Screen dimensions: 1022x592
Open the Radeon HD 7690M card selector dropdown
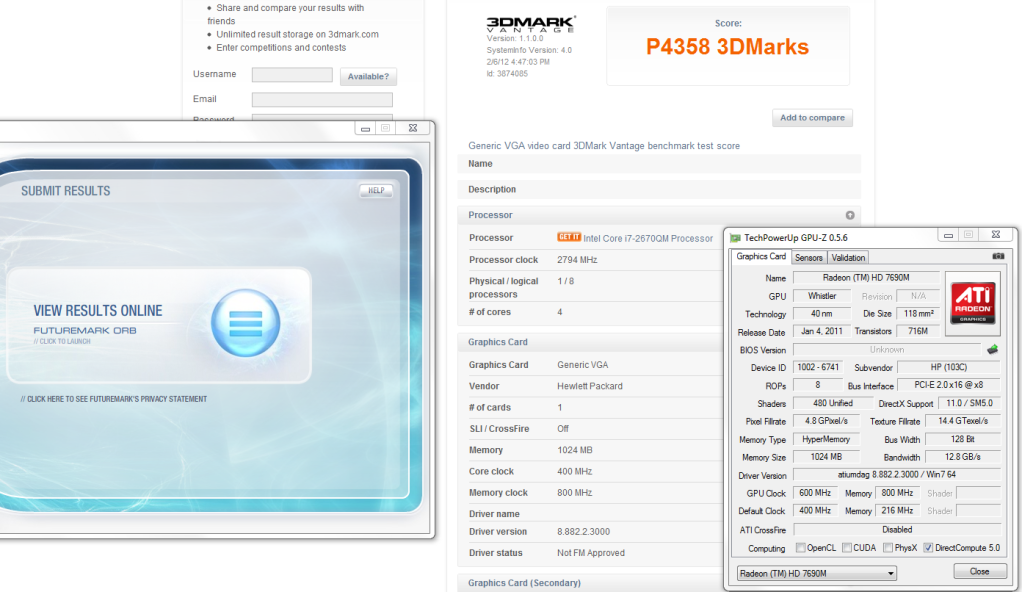point(817,573)
